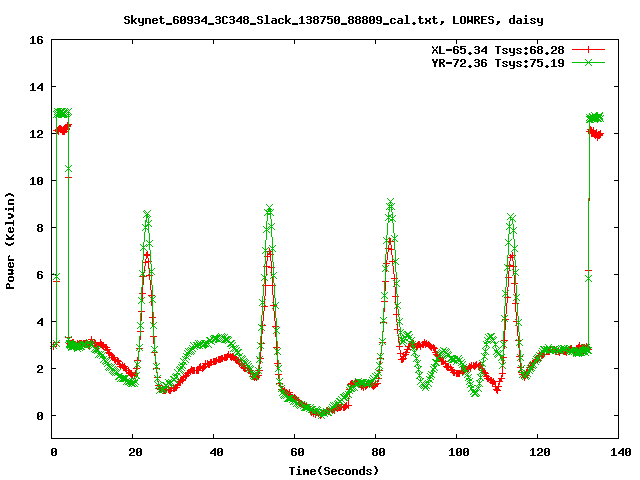This screenshot has width=640, height=480.
Task: Click the y-axis tick label 16
Action: coord(37,40)
